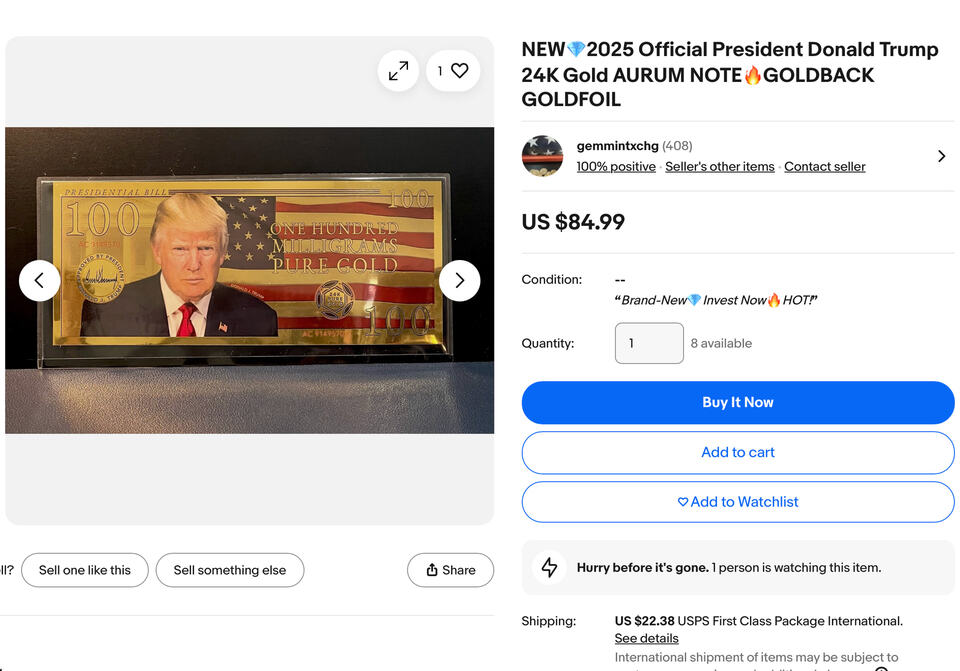Click the heart icon to favorite item
Image resolution: width=960 pixels, height=671 pixels.
[x=459, y=71]
